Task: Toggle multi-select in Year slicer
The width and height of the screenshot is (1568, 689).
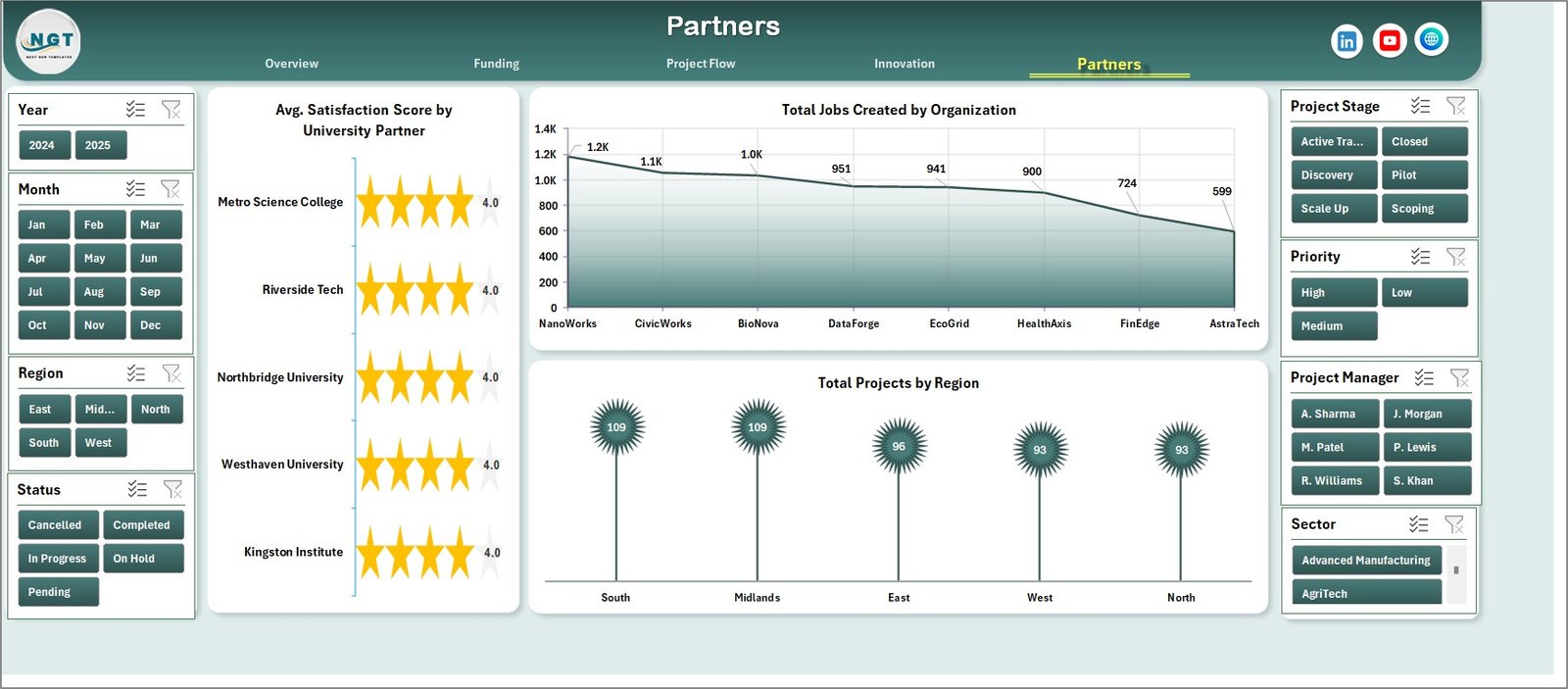Action: (x=136, y=110)
